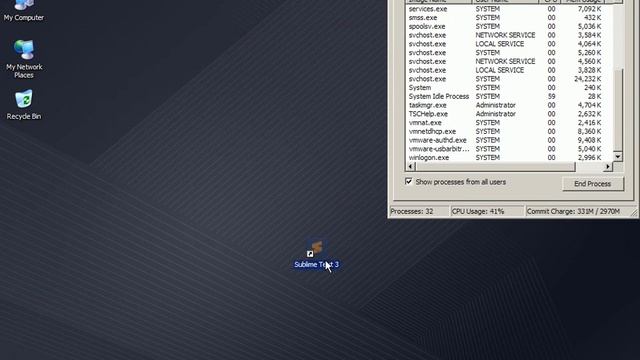Select the vmnat.exe process row
The height and width of the screenshot is (360, 640).
[x=509, y=122]
